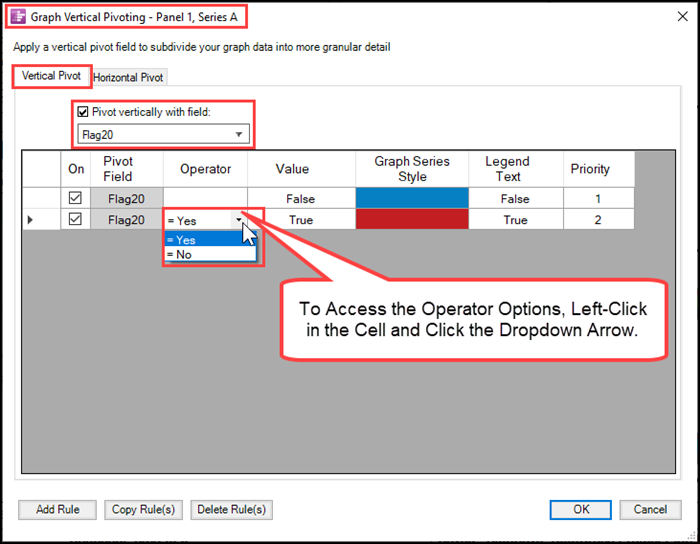The width and height of the screenshot is (700, 544).
Task: Choose '= Yes' from the operator list
Action: (210, 240)
